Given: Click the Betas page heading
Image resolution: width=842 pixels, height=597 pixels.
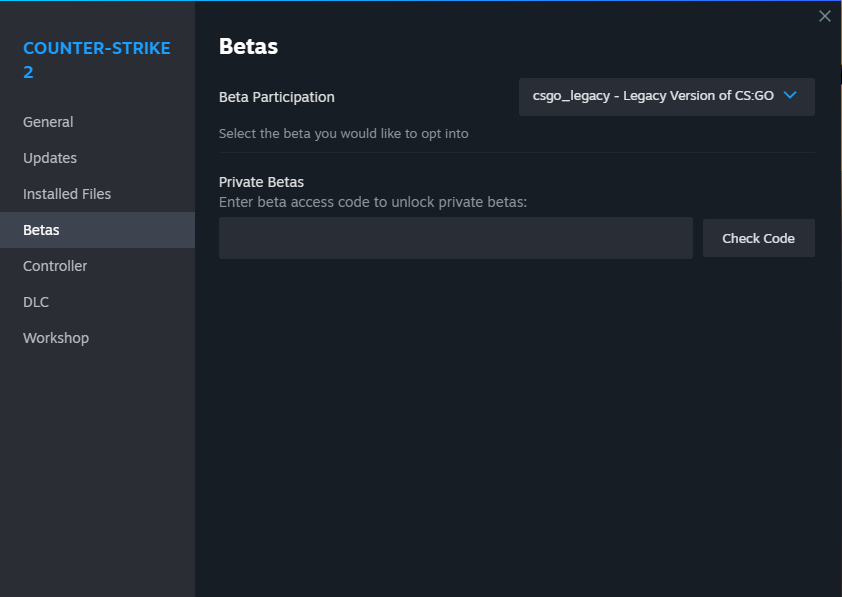Looking at the screenshot, I should pos(249,47).
